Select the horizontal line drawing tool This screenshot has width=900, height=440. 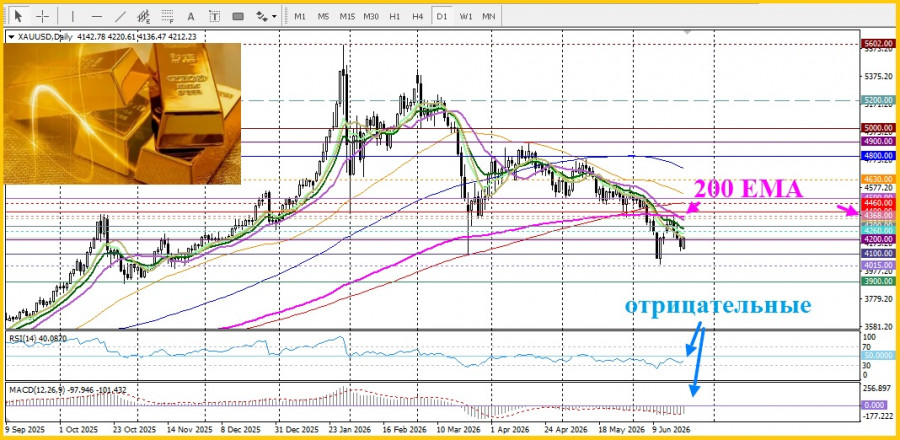96,16
